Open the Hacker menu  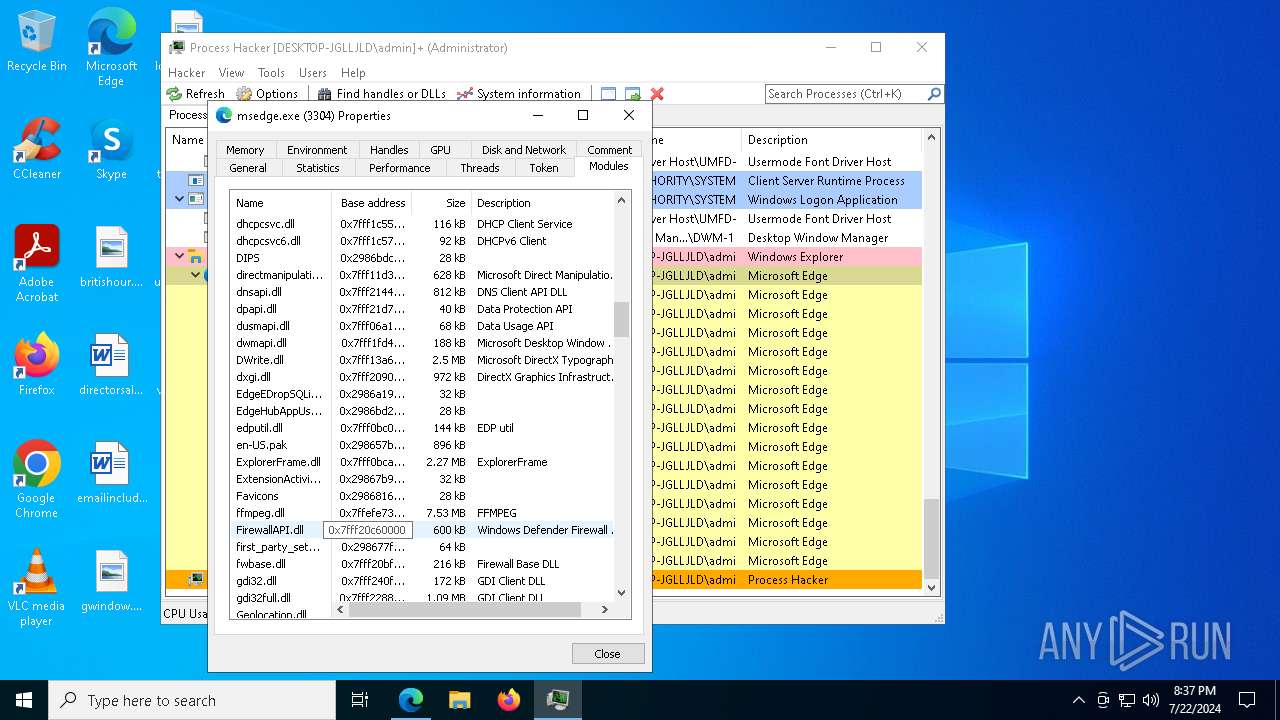point(186,73)
